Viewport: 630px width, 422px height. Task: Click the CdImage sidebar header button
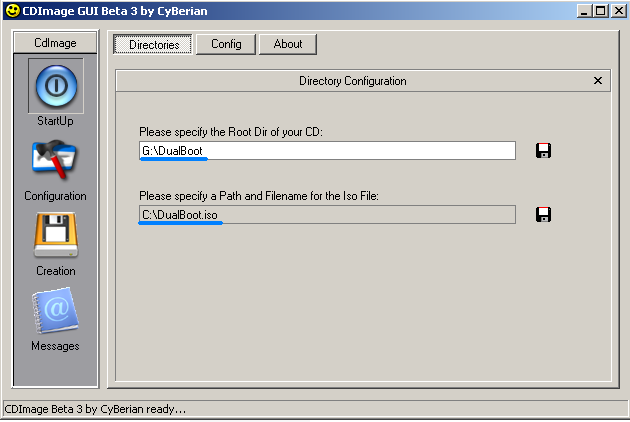click(55, 43)
